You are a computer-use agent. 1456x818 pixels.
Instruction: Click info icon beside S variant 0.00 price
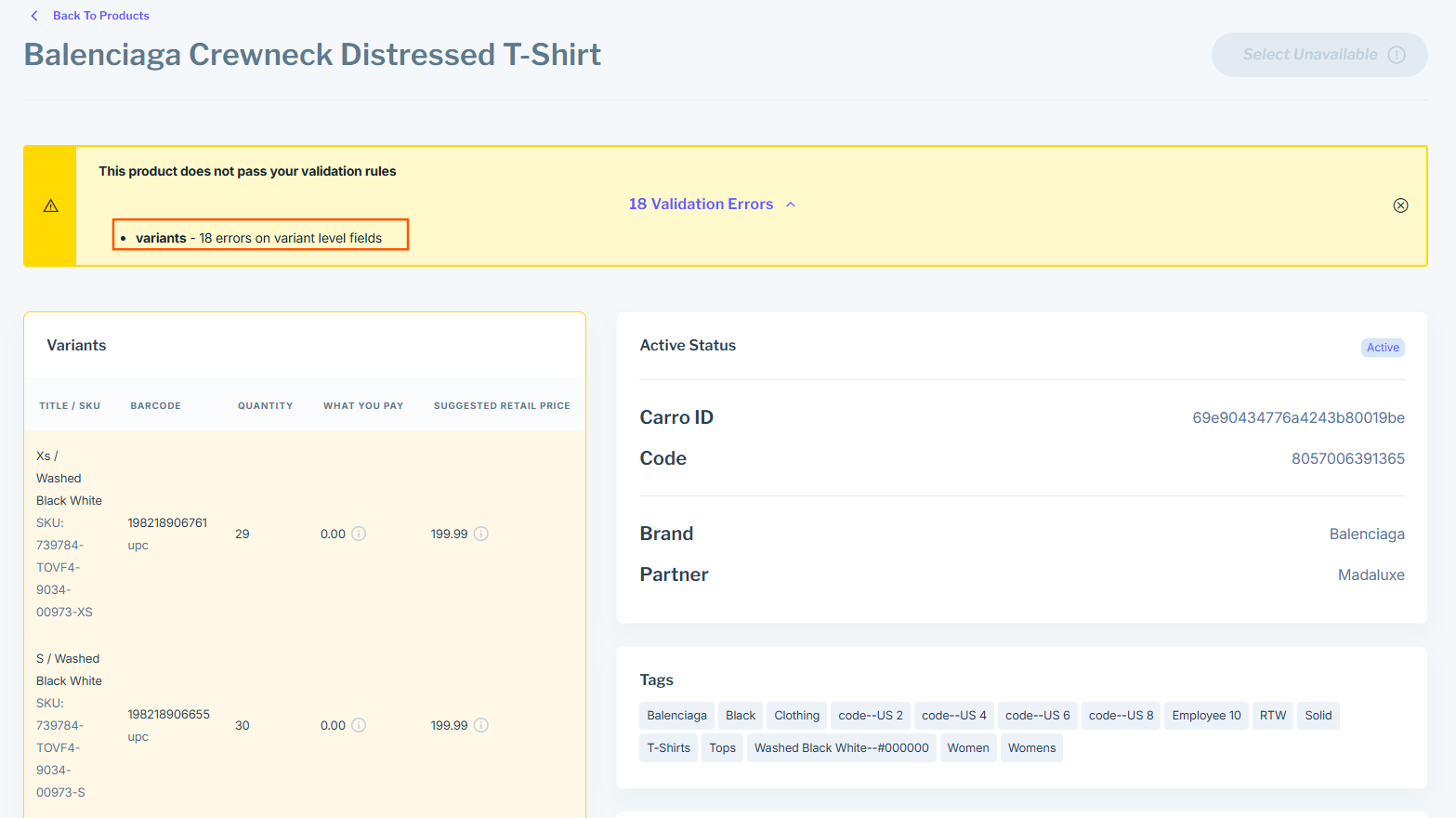pos(359,725)
